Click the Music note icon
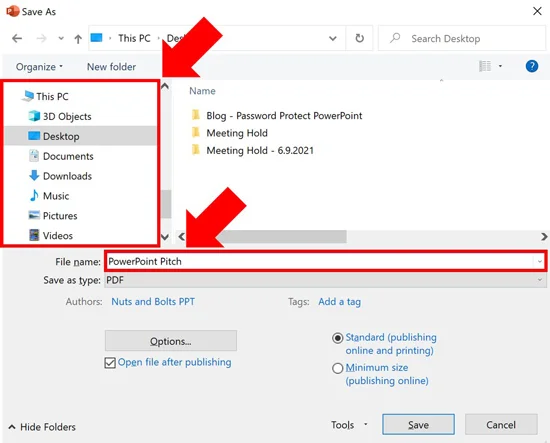The image size is (550, 443). click(34, 195)
